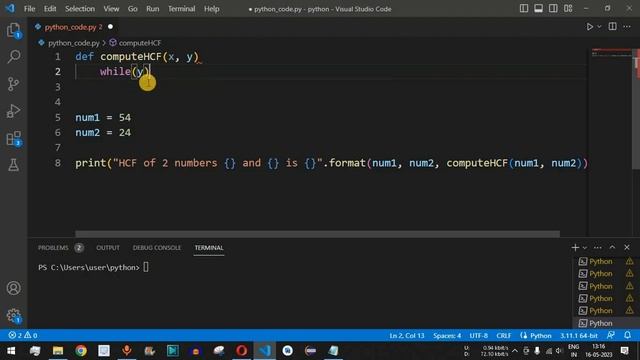The height and width of the screenshot is (360, 640).
Task: Change indentation via Spaces: 4
Action: pos(447,336)
